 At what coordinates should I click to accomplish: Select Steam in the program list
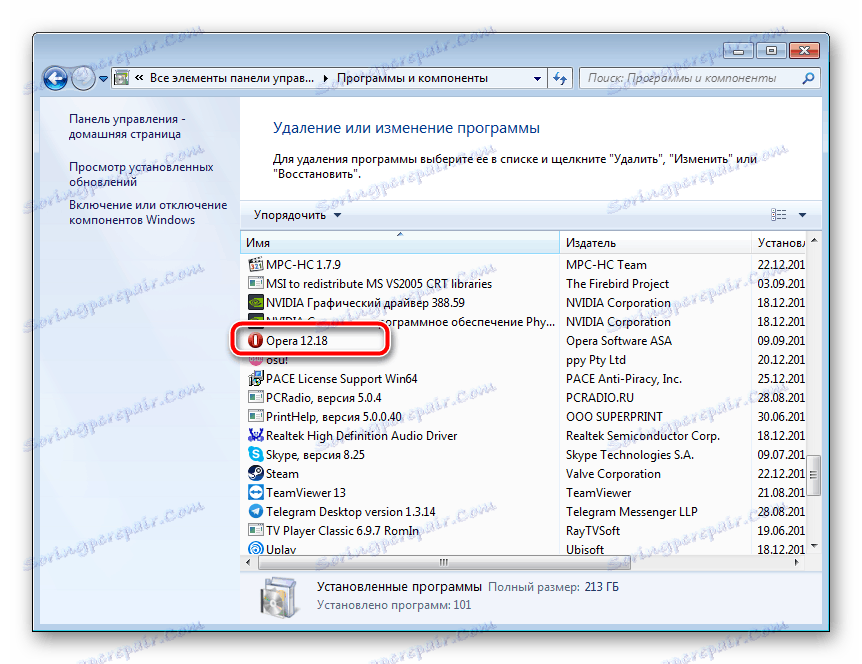tap(283, 474)
